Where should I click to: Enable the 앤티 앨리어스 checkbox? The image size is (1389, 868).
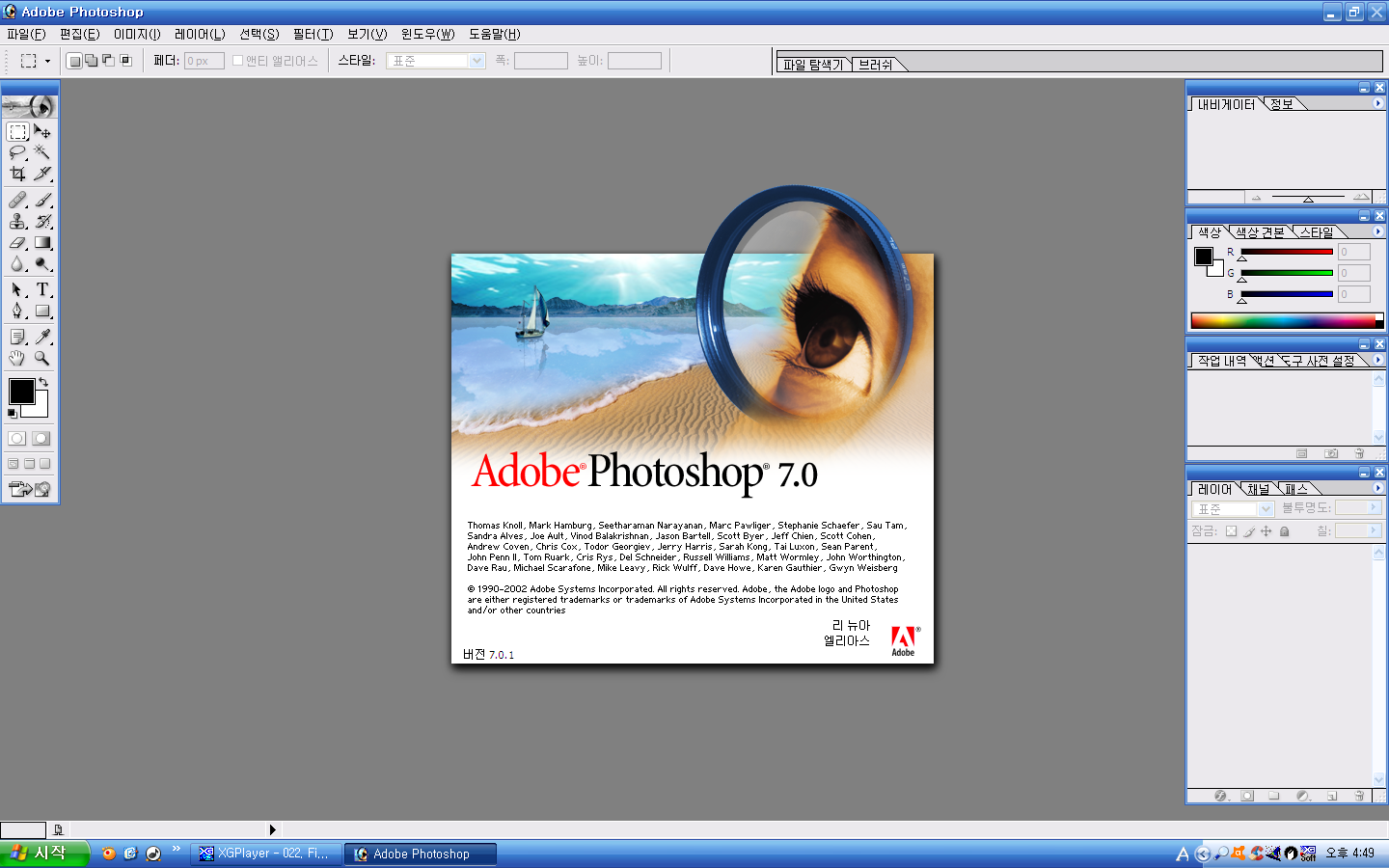(237, 61)
